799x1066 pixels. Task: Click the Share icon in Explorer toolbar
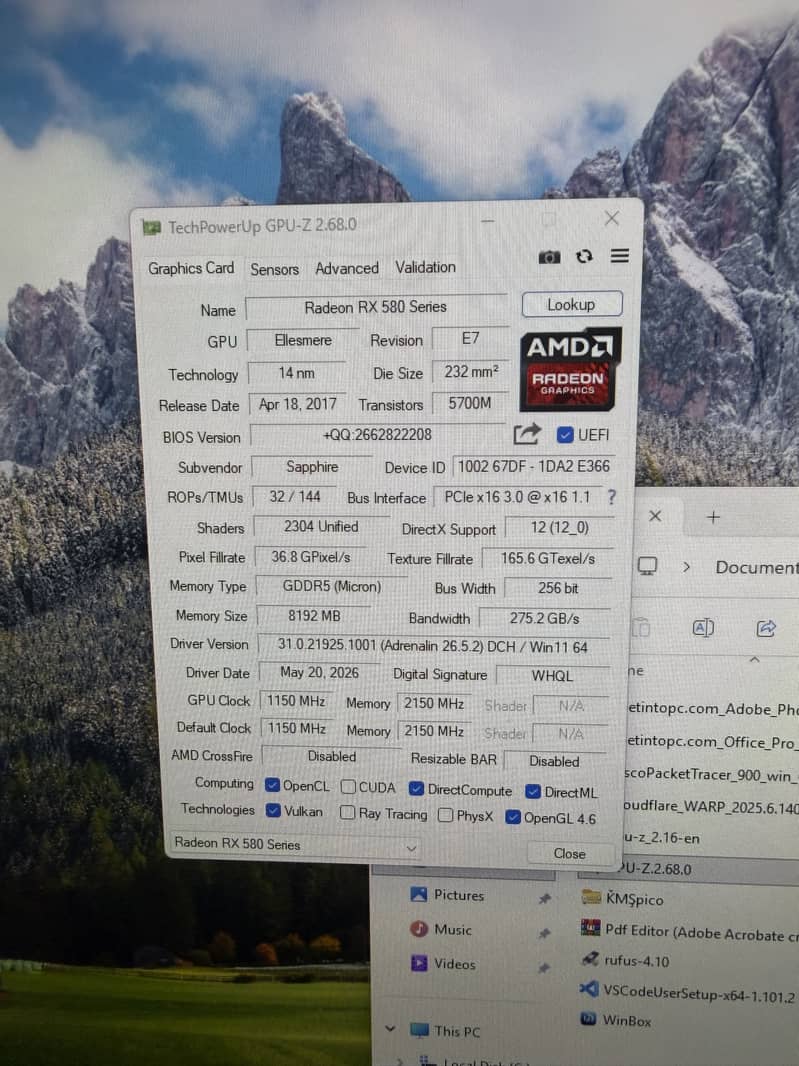click(766, 628)
